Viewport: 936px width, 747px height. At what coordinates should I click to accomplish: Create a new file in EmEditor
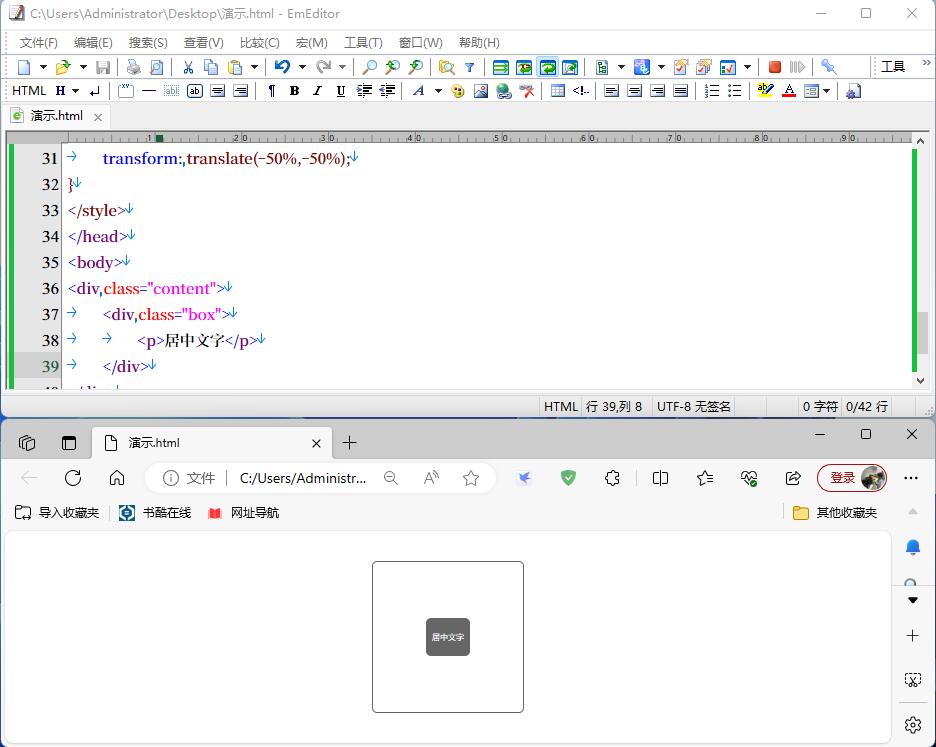click(x=24, y=67)
